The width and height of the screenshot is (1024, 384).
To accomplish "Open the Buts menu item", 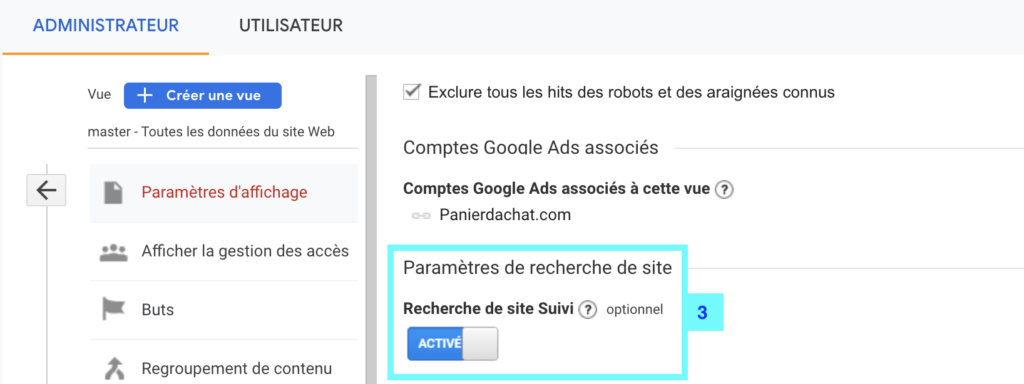I will click(x=224, y=309).
